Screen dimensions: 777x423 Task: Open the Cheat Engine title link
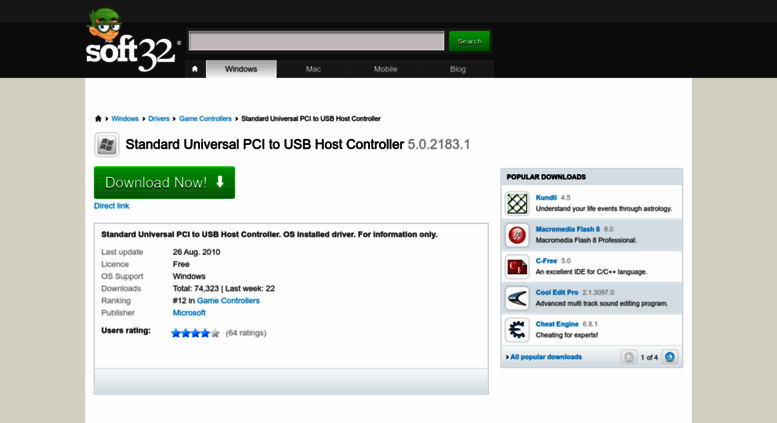[x=557, y=324]
